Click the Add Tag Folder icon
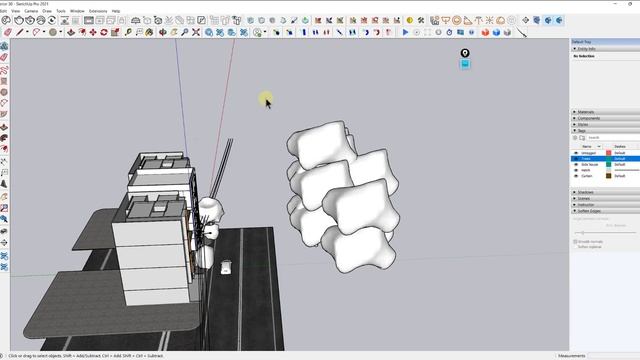The height and width of the screenshot is (360, 640). coord(582,138)
